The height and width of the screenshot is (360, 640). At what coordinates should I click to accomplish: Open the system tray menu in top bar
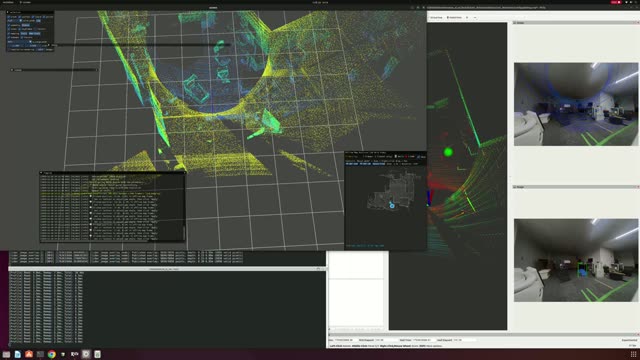point(630,2)
